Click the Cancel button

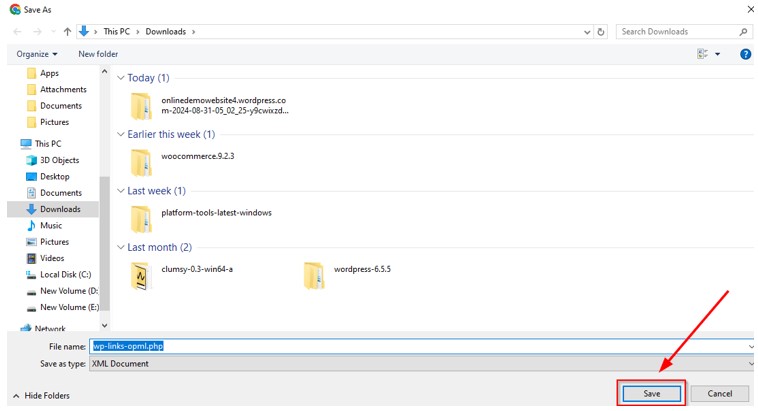pos(719,394)
